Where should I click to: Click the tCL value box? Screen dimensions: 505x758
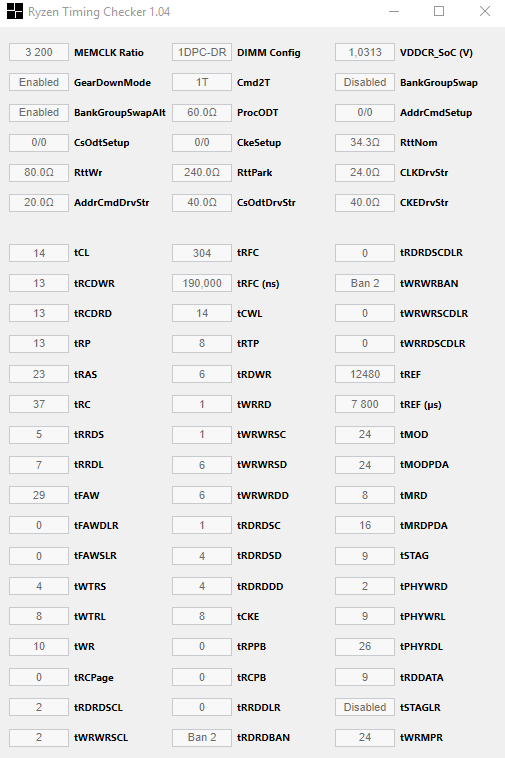pos(39,253)
